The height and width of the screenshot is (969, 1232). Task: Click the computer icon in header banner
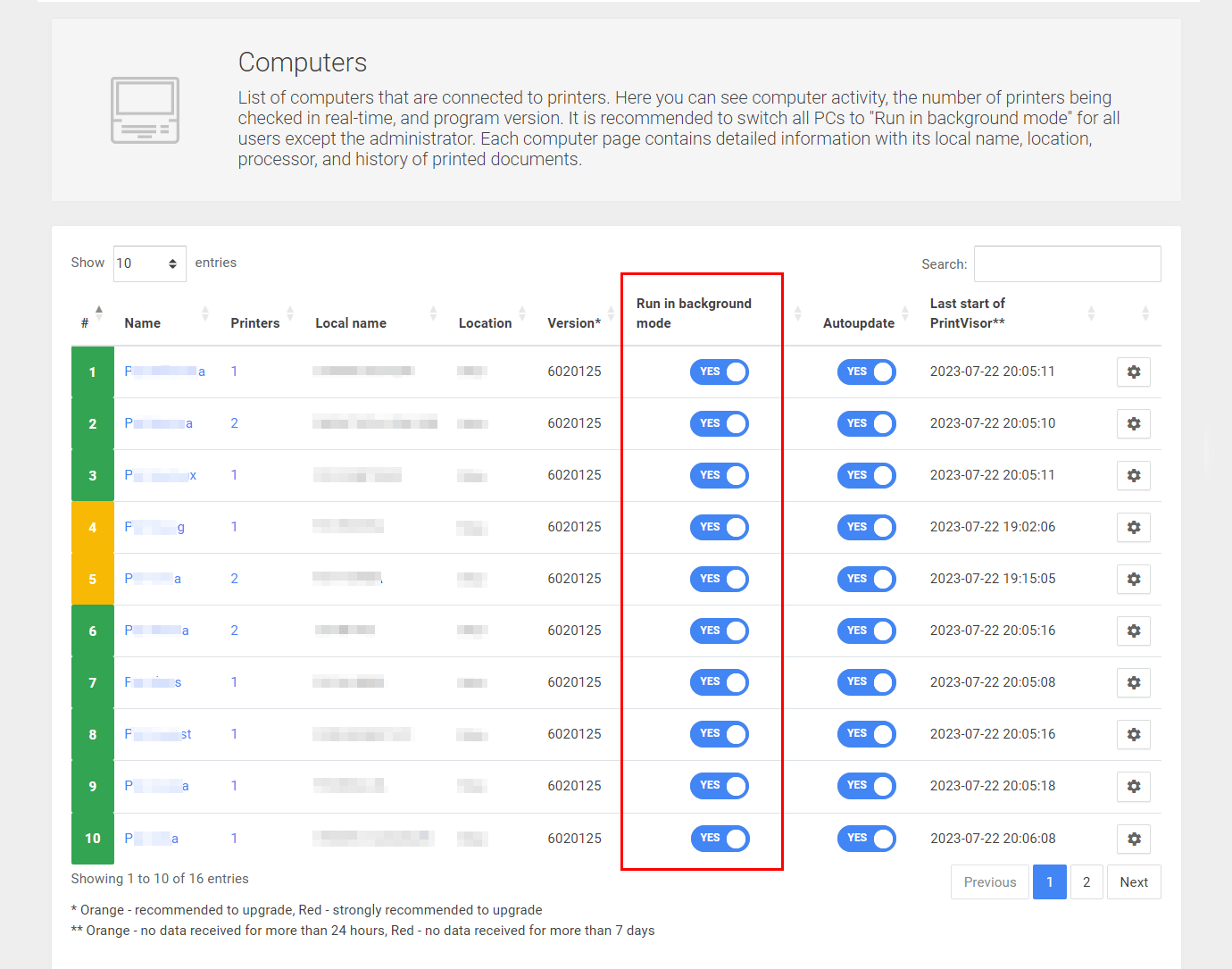pyautogui.click(x=145, y=110)
